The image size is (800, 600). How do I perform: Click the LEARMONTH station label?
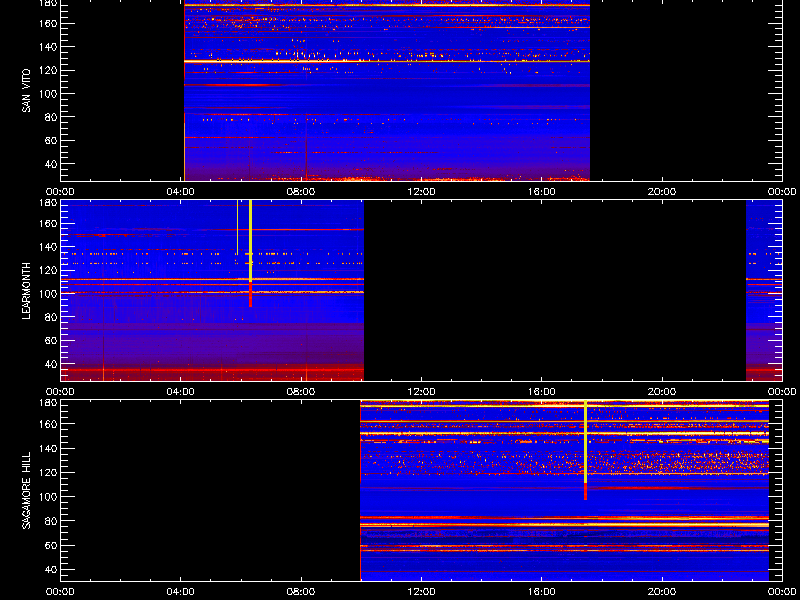tap(26, 291)
